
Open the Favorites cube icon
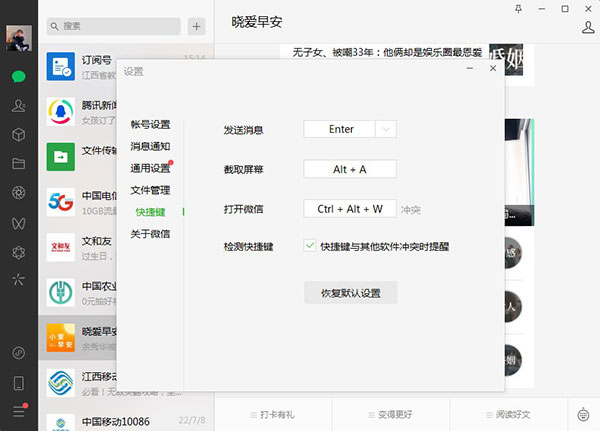(x=18, y=134)
